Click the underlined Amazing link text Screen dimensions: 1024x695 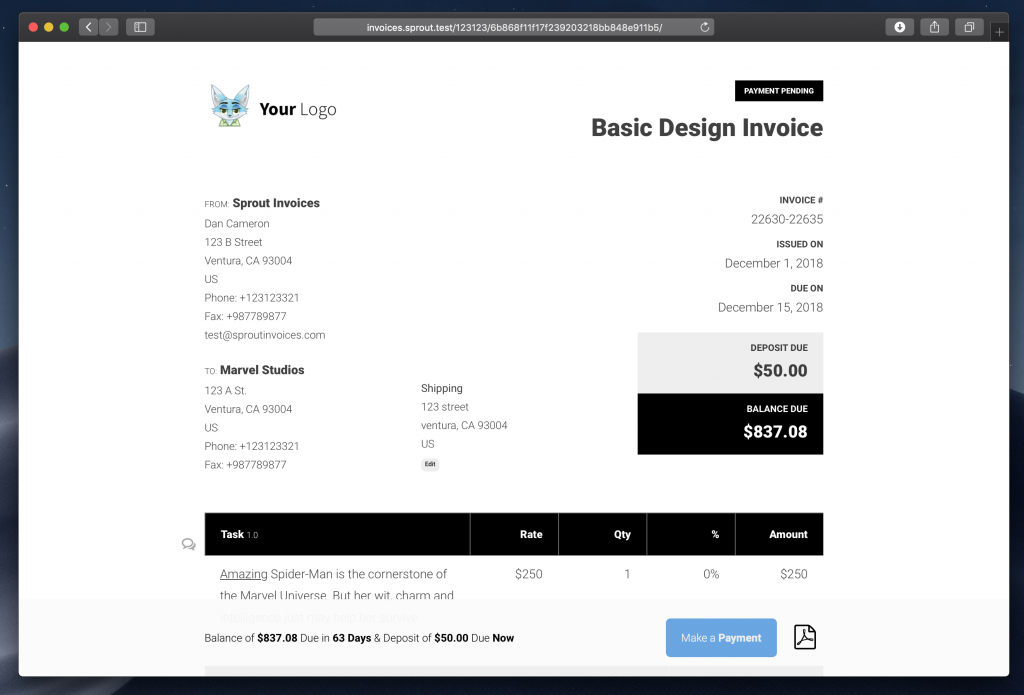244,574
